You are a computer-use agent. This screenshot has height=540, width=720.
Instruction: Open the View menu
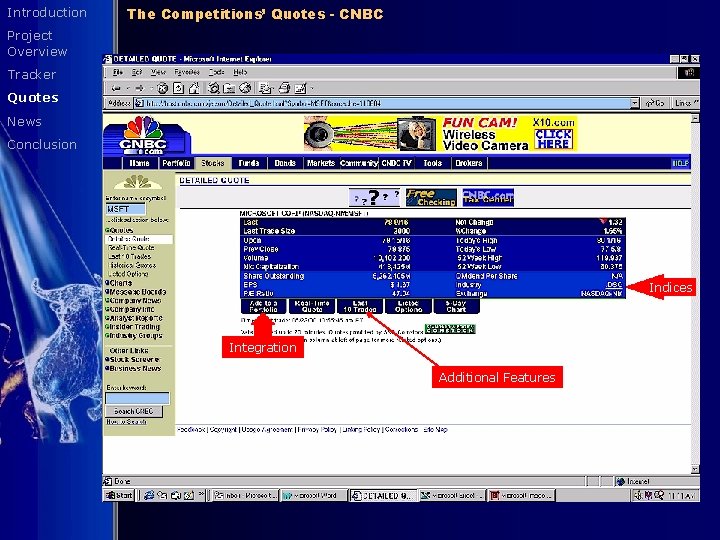[x=158, y=73]
